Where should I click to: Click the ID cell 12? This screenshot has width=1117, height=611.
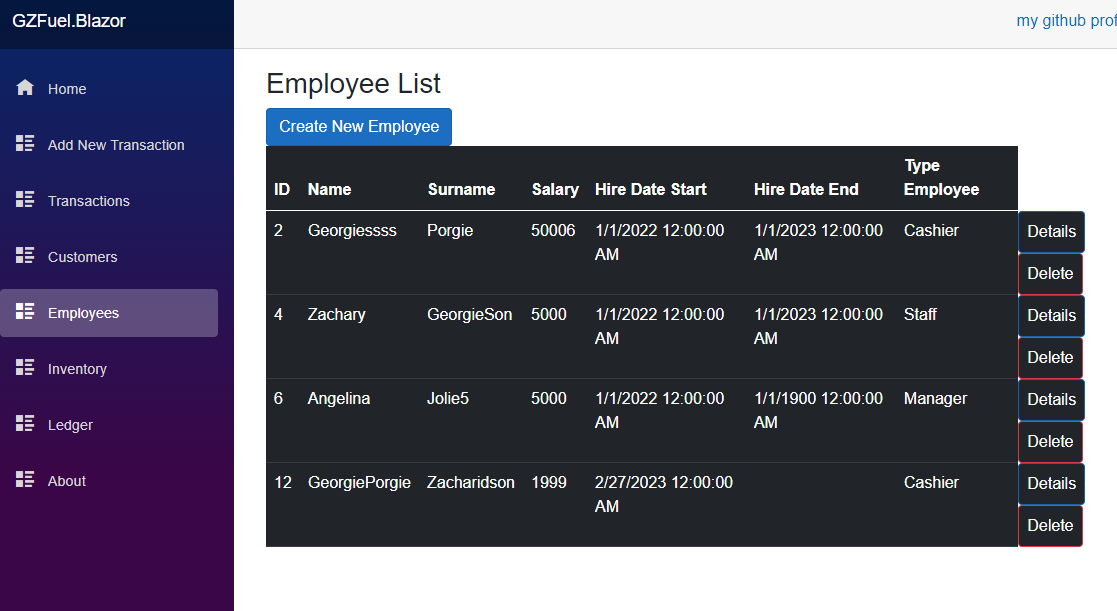pos(283,483)
